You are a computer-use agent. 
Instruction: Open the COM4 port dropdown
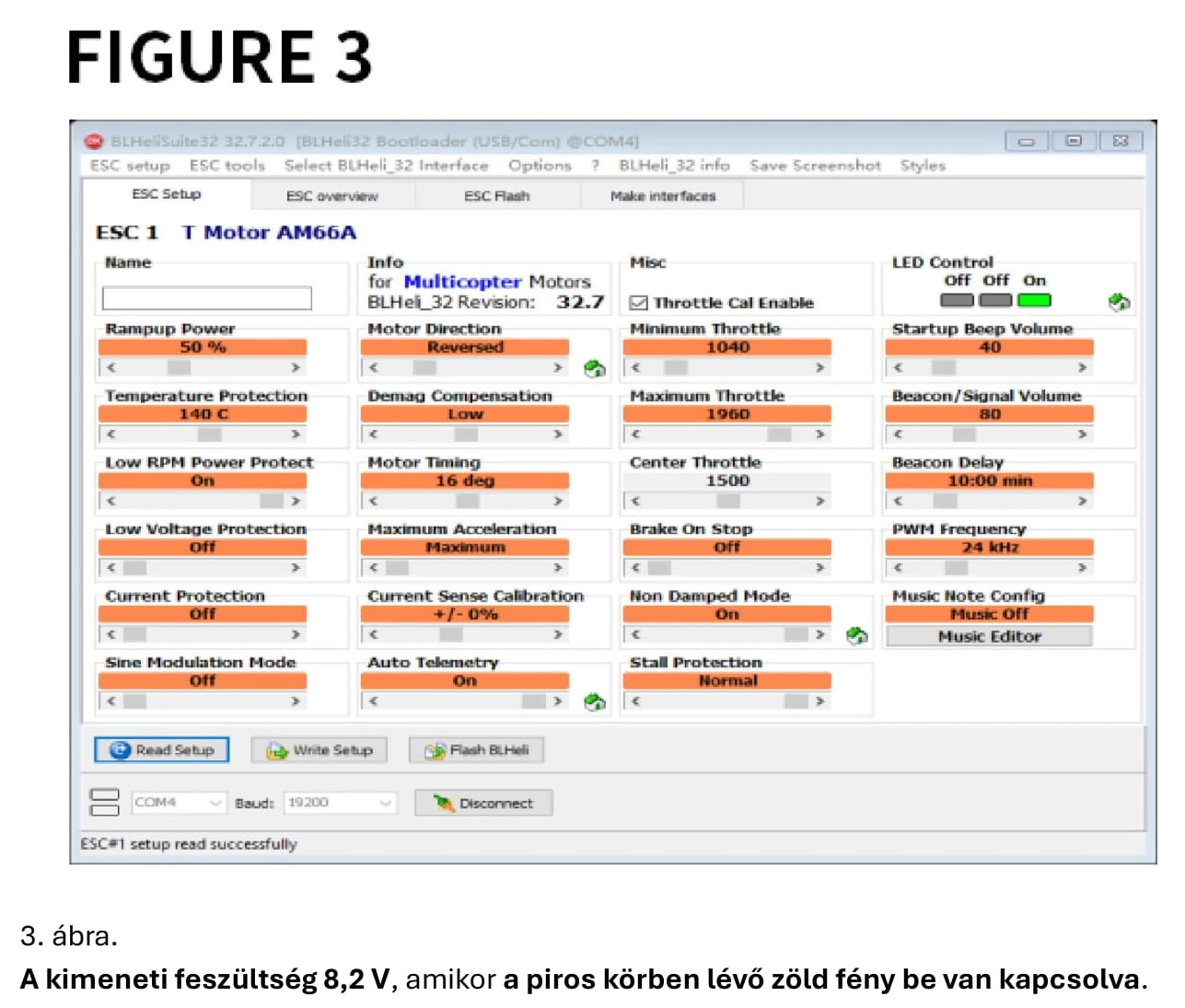coord(215,803)
